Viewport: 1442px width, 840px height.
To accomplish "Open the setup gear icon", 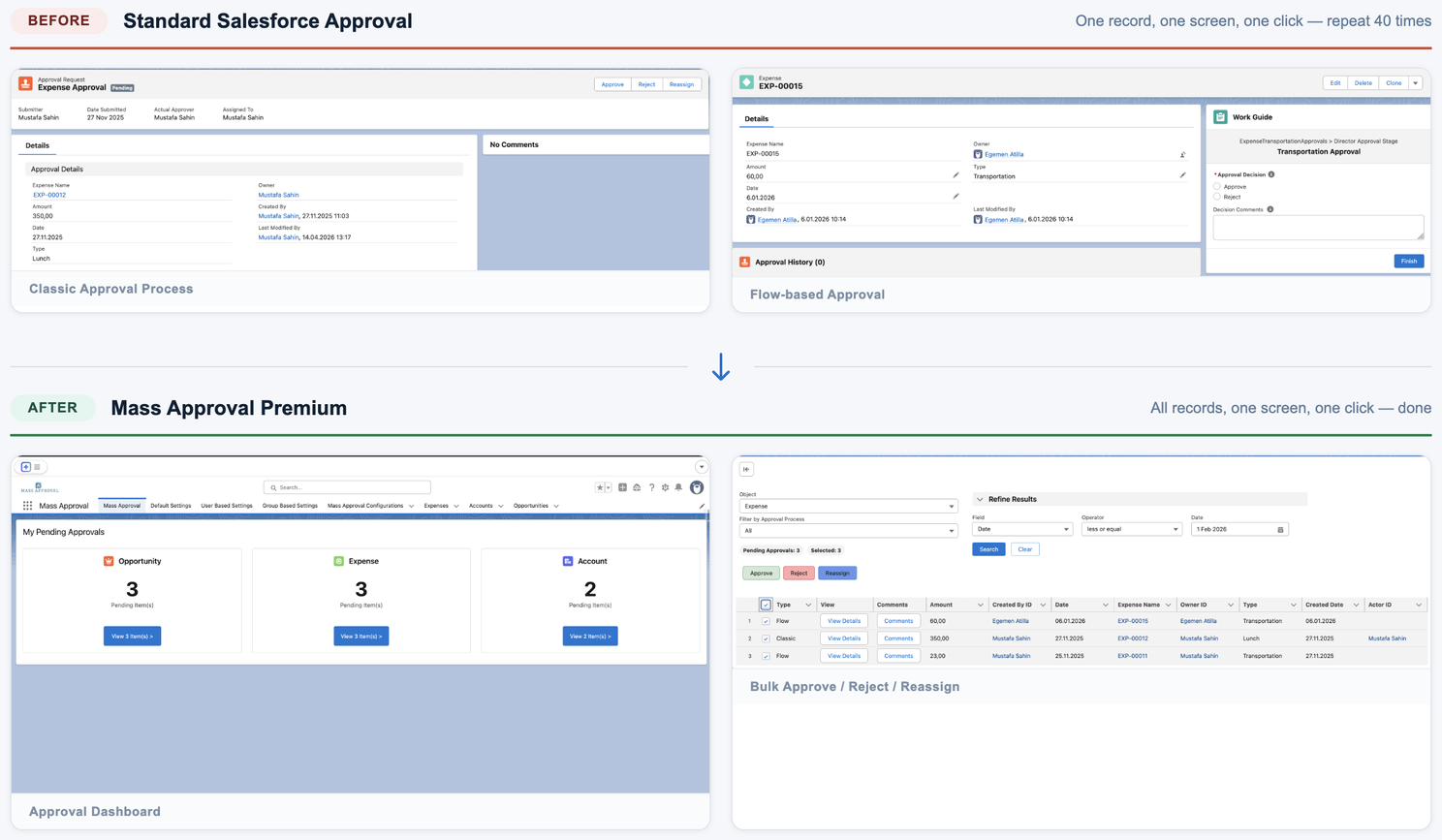I will pyautogui.click(x=665, y=487).
